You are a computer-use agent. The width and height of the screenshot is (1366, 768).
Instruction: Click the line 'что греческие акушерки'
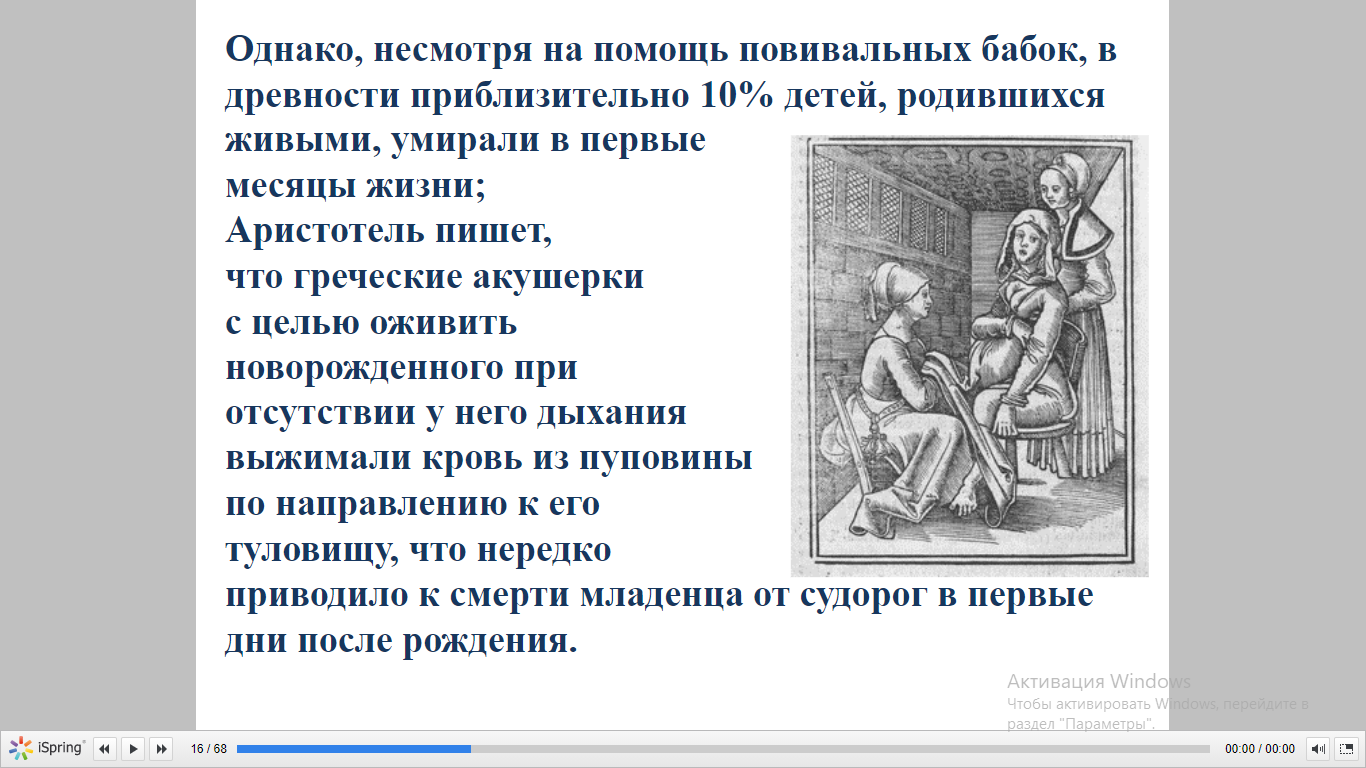(434, 277)
